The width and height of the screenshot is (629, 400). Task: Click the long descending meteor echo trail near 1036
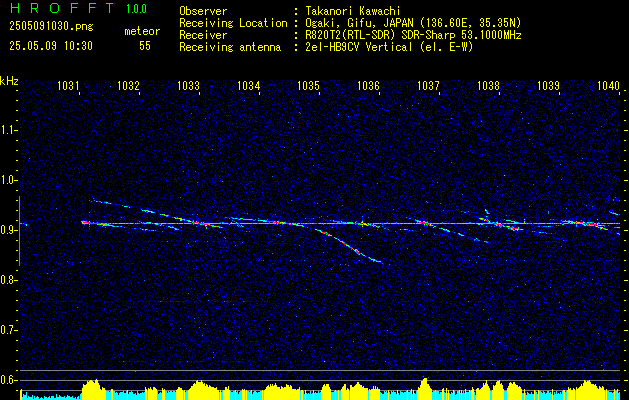coord(348,246)
